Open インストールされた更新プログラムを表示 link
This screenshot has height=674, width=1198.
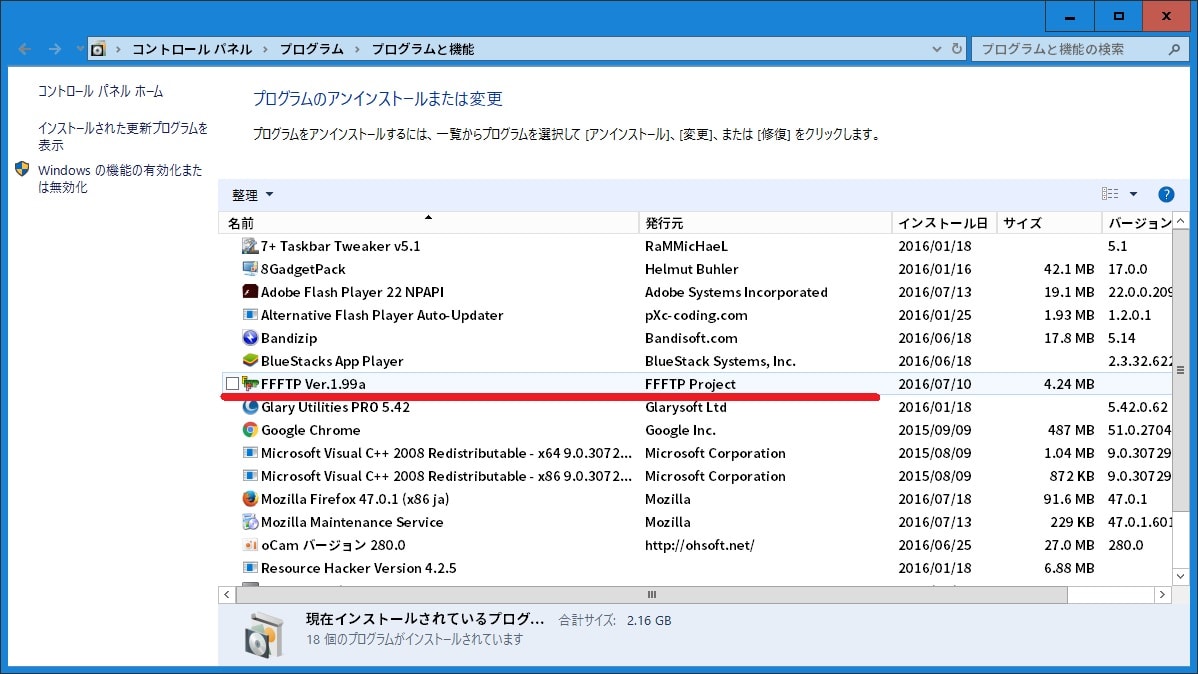(x=122, y=136)
